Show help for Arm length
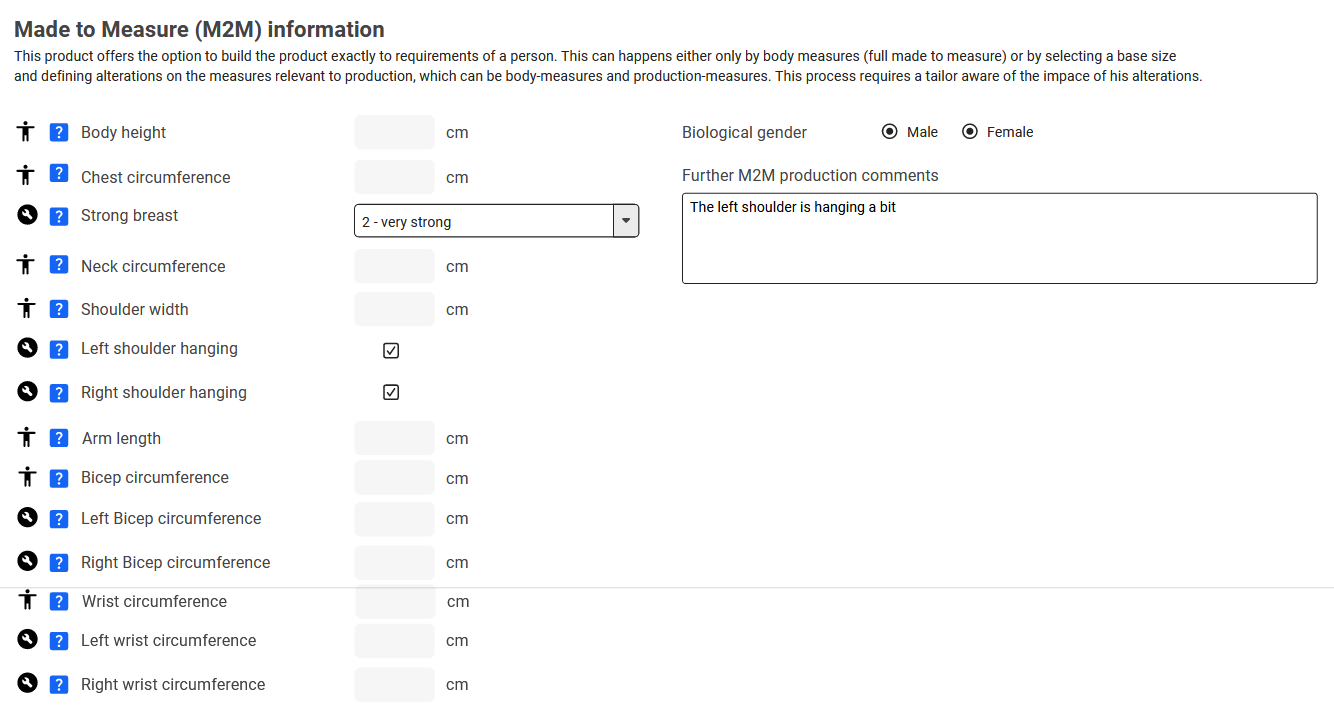The image size is (1334, 711). point(59,438)
